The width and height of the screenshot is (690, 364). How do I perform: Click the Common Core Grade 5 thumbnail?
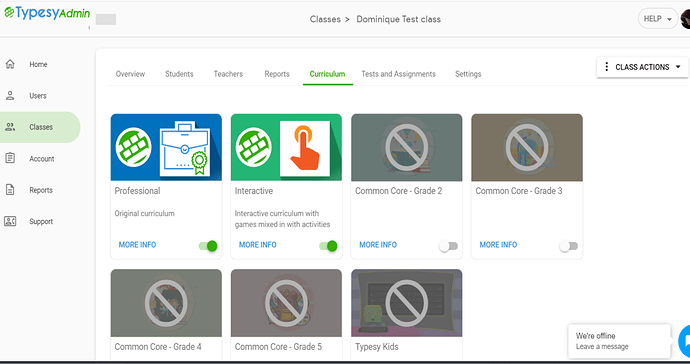click(x=286, y=303)
